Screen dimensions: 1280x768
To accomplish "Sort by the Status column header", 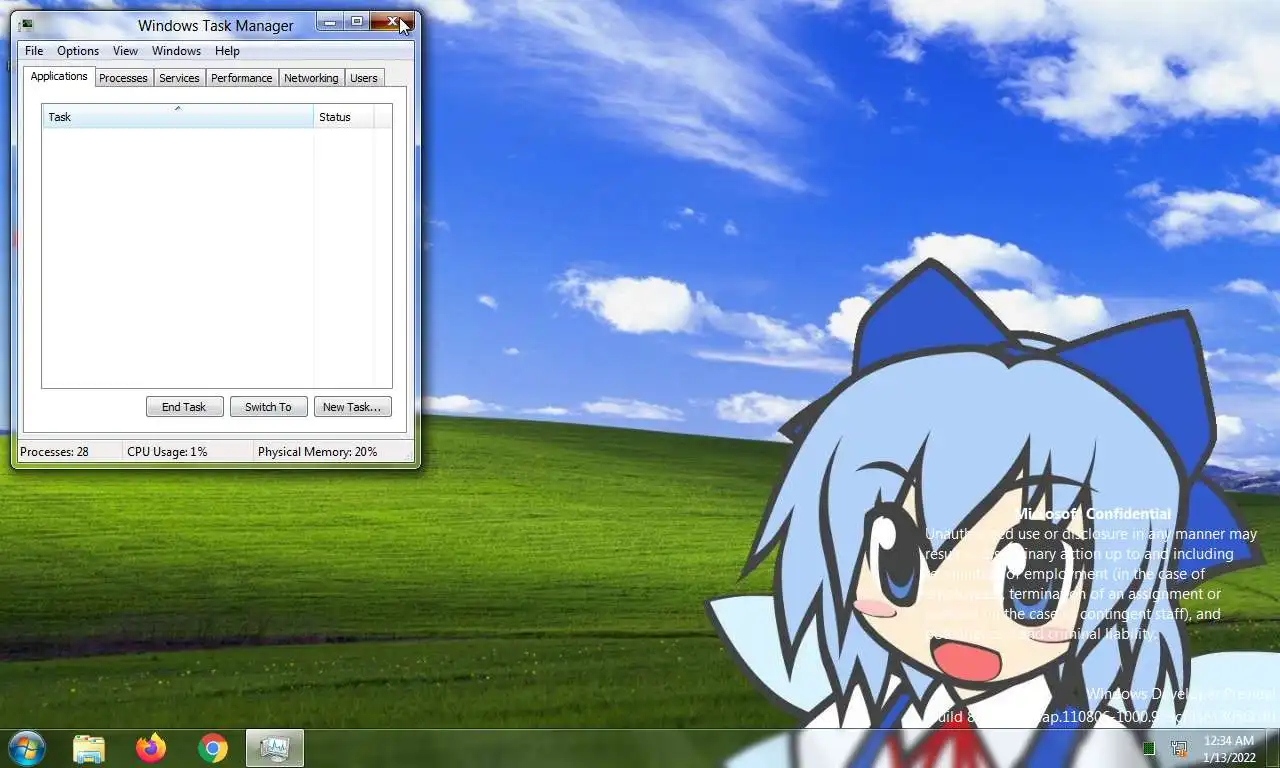I will click(344, 116).
